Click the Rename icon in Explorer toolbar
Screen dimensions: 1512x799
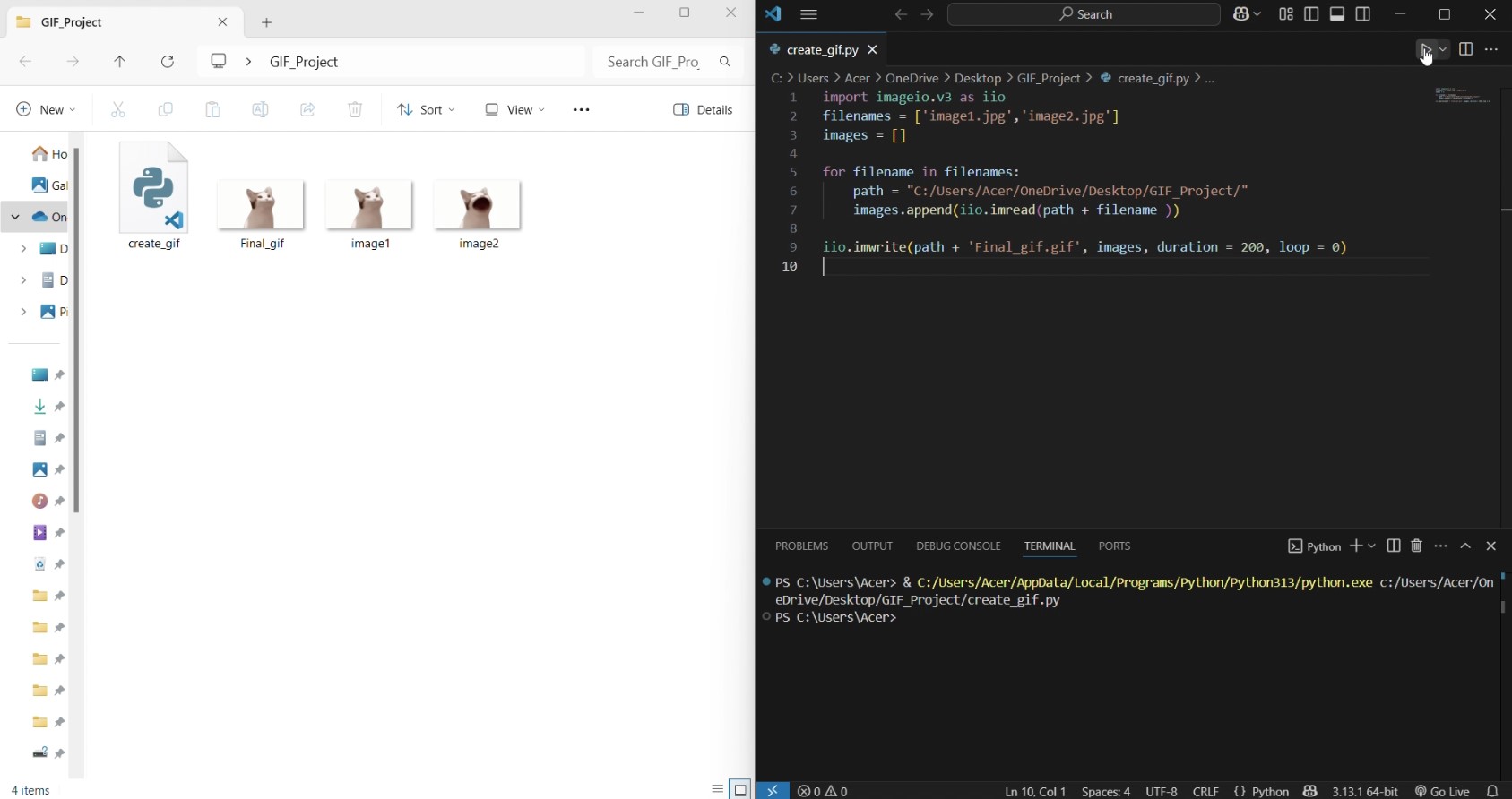pos(260,109)
